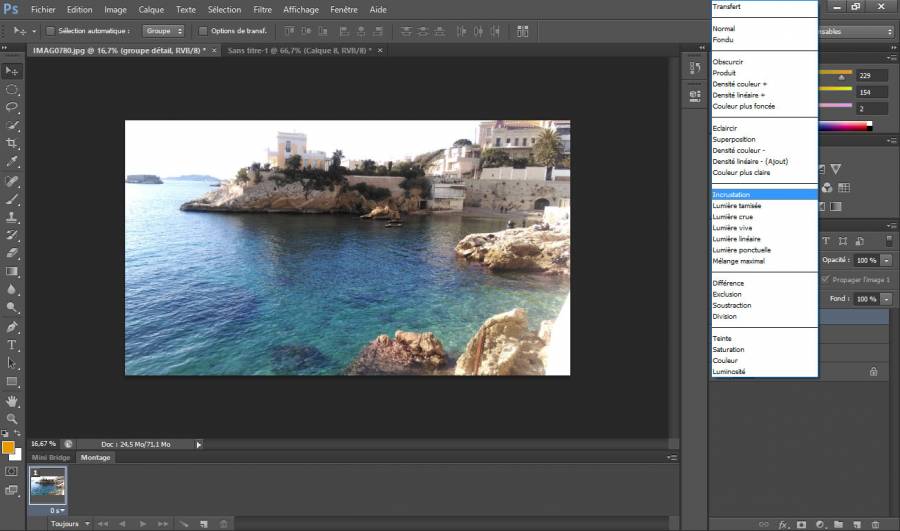Select the Lasso tool
Screen dimensions: 900x531
point(12,106)
